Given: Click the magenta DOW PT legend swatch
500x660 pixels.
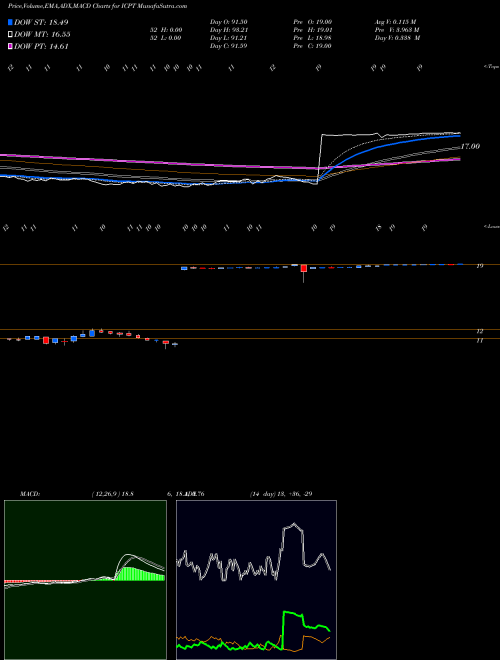Looking at the screenshot, I should click(11, 47).
